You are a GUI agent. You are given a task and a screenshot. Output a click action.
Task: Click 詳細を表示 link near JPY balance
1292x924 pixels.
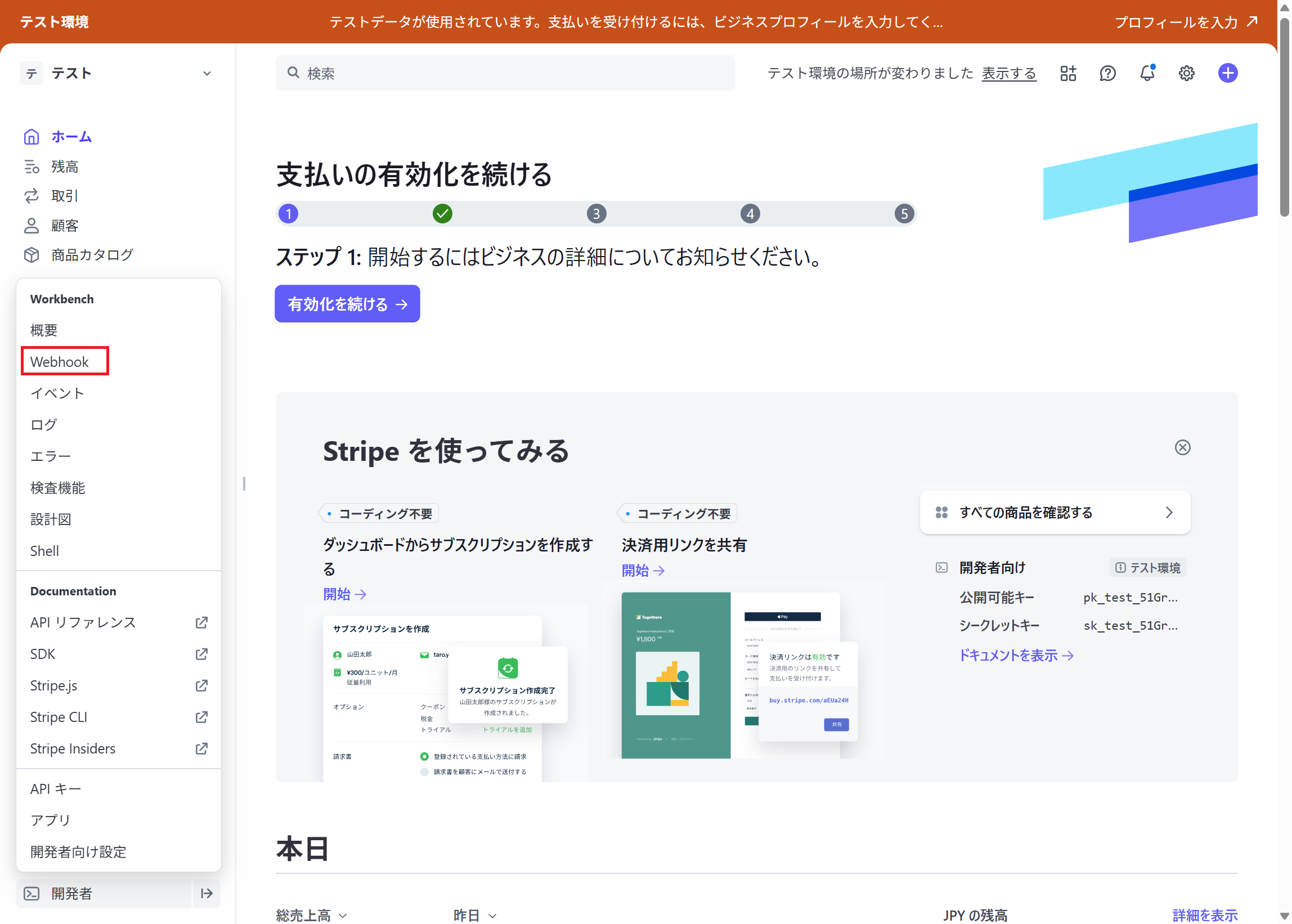click(x=1204, y=915)
